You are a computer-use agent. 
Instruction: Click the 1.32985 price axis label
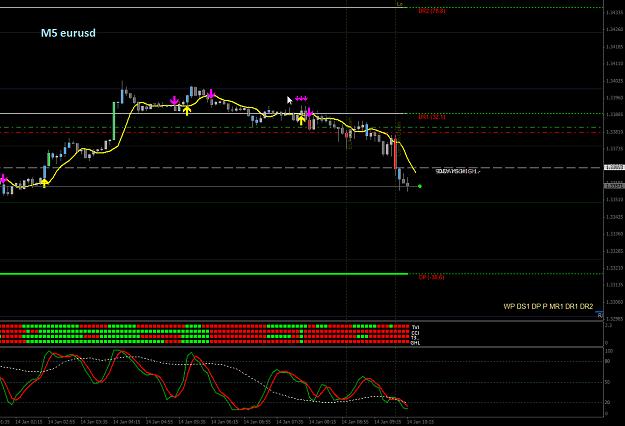[614, 319]
